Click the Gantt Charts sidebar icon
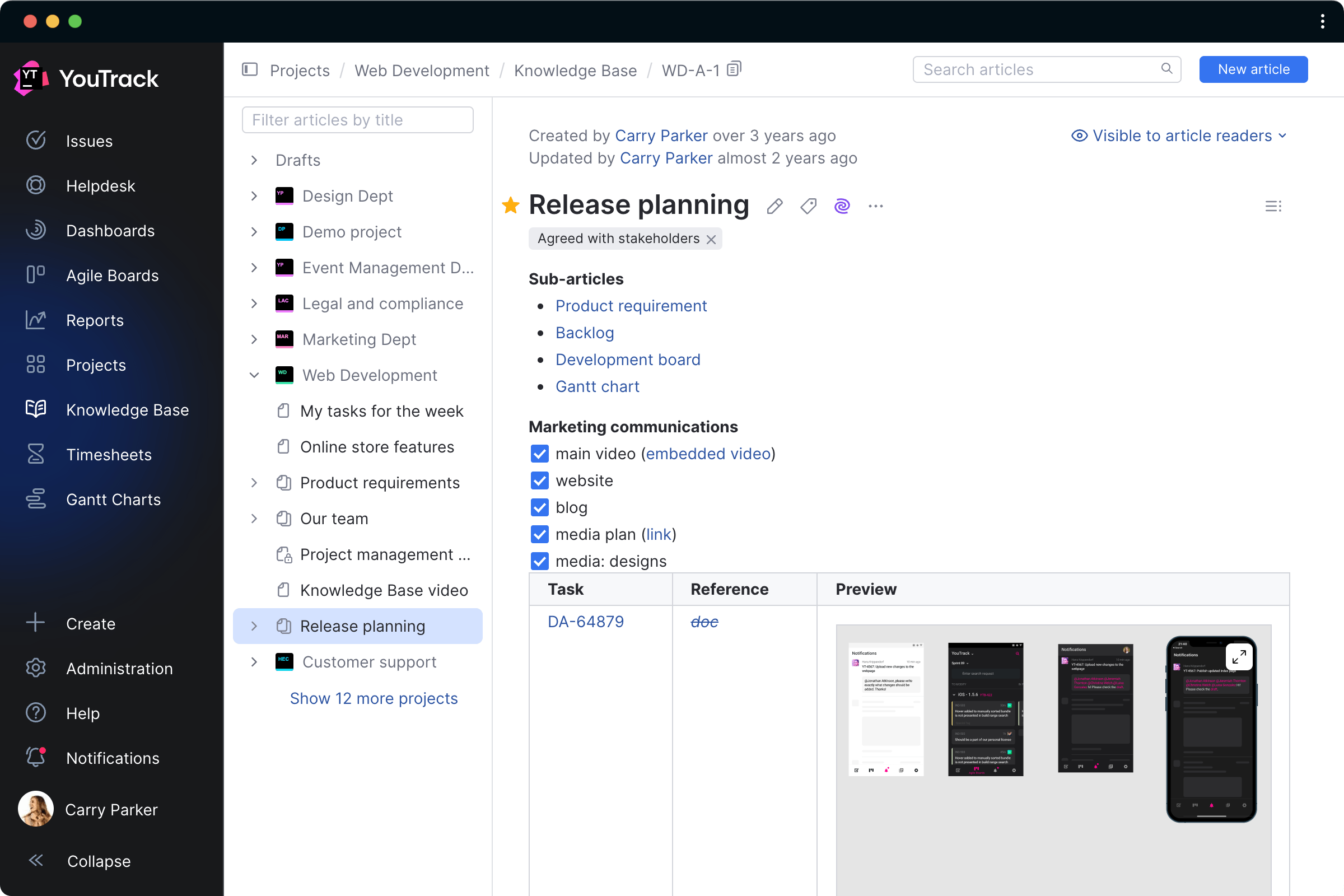The width and height of the screenshot is (1344, 896). click(36, 499)
